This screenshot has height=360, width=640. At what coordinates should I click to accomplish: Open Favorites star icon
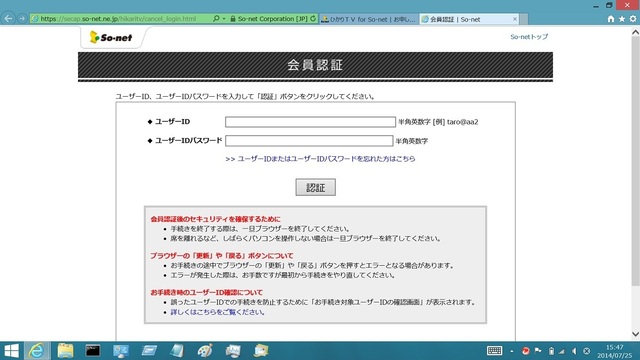coord(622,19)
